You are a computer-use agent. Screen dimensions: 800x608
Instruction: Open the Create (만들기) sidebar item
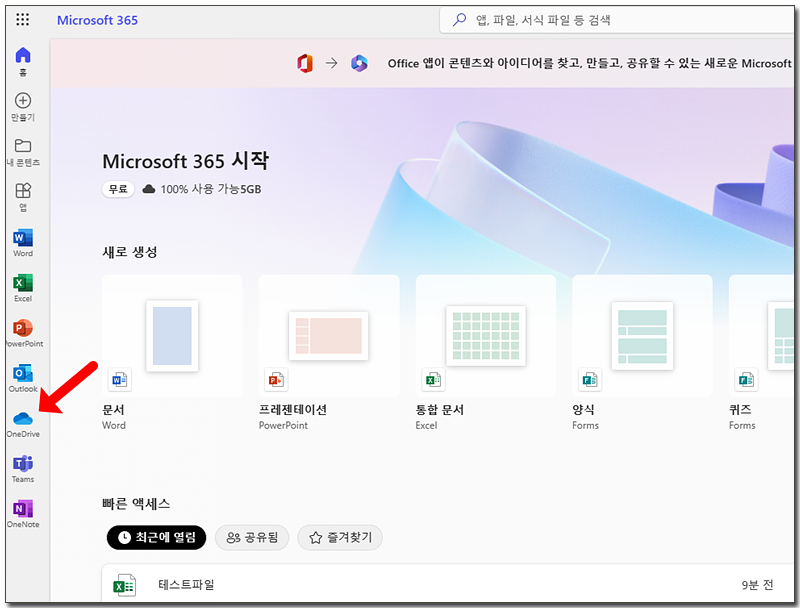coord(23,107)
